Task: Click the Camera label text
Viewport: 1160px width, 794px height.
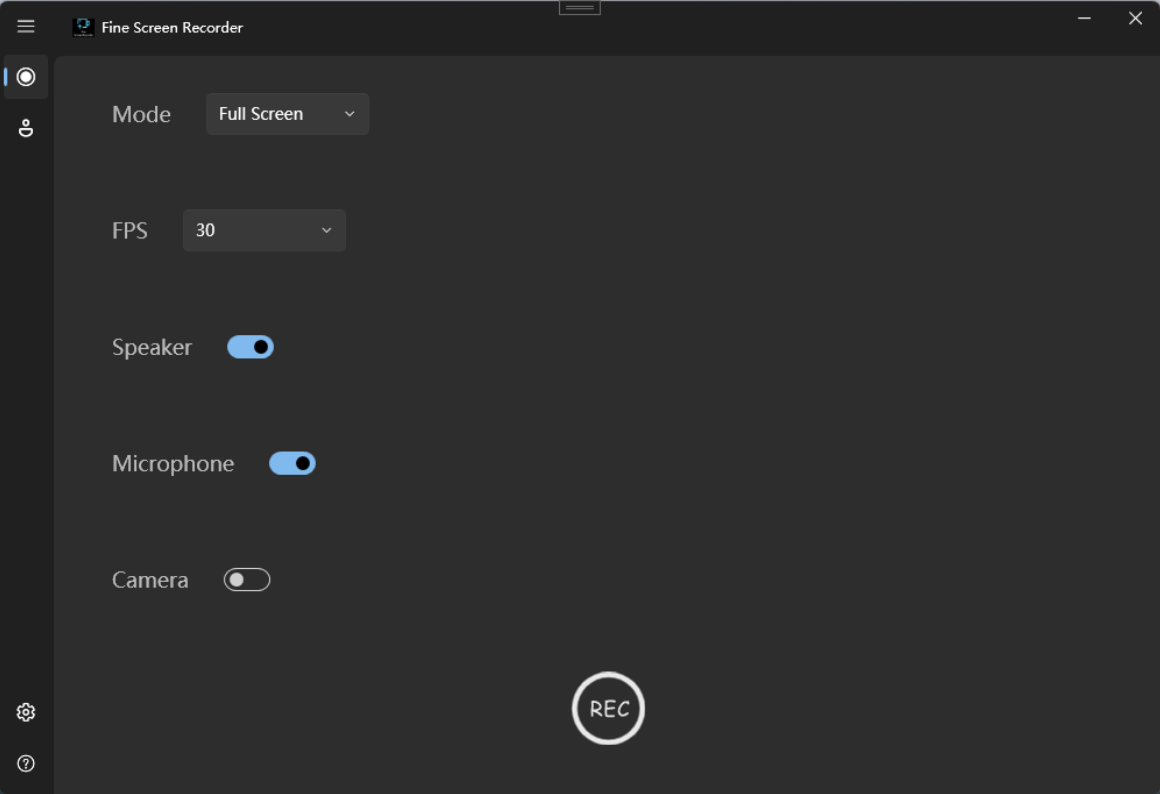Action: (x=150, y=580)
